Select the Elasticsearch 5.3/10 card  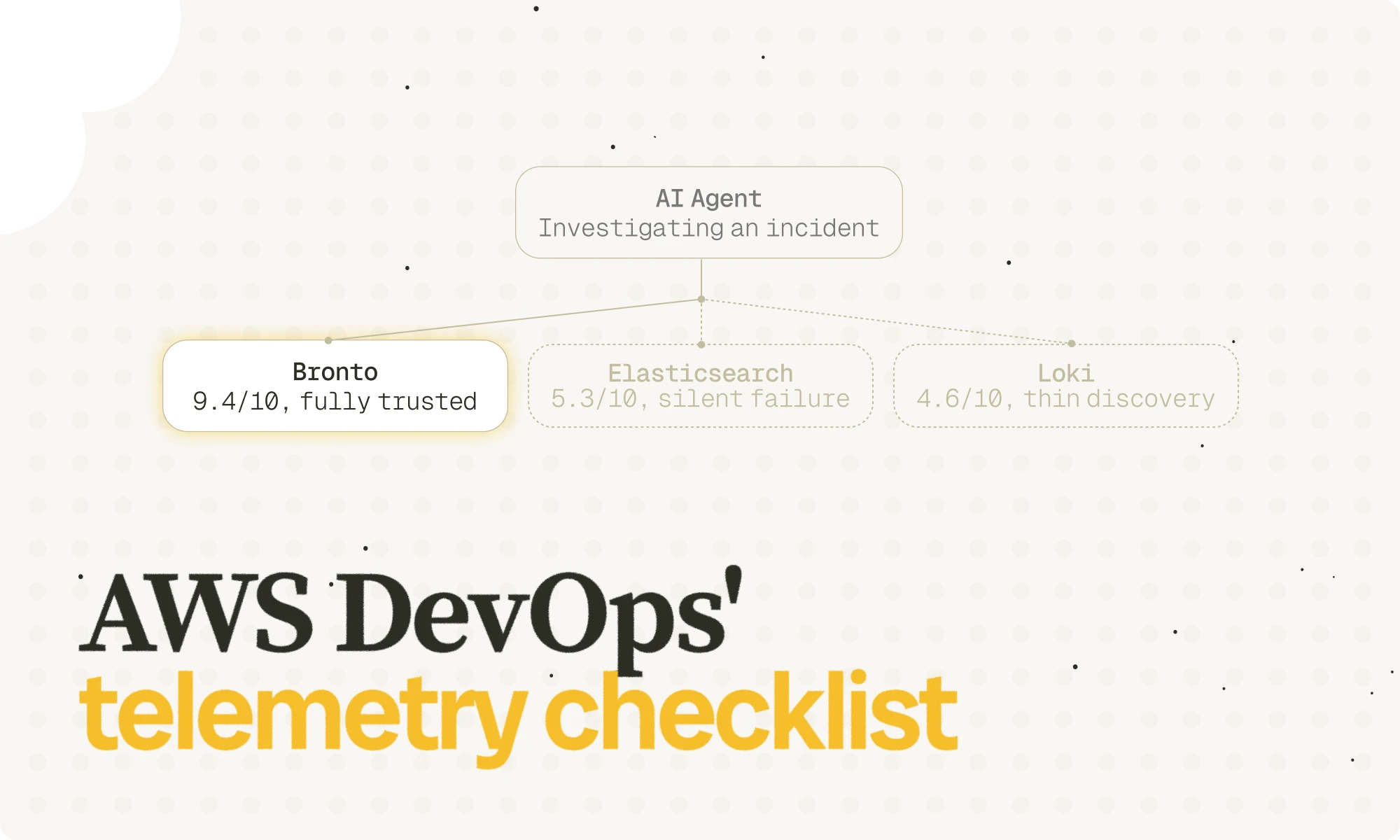click(701, 386)
